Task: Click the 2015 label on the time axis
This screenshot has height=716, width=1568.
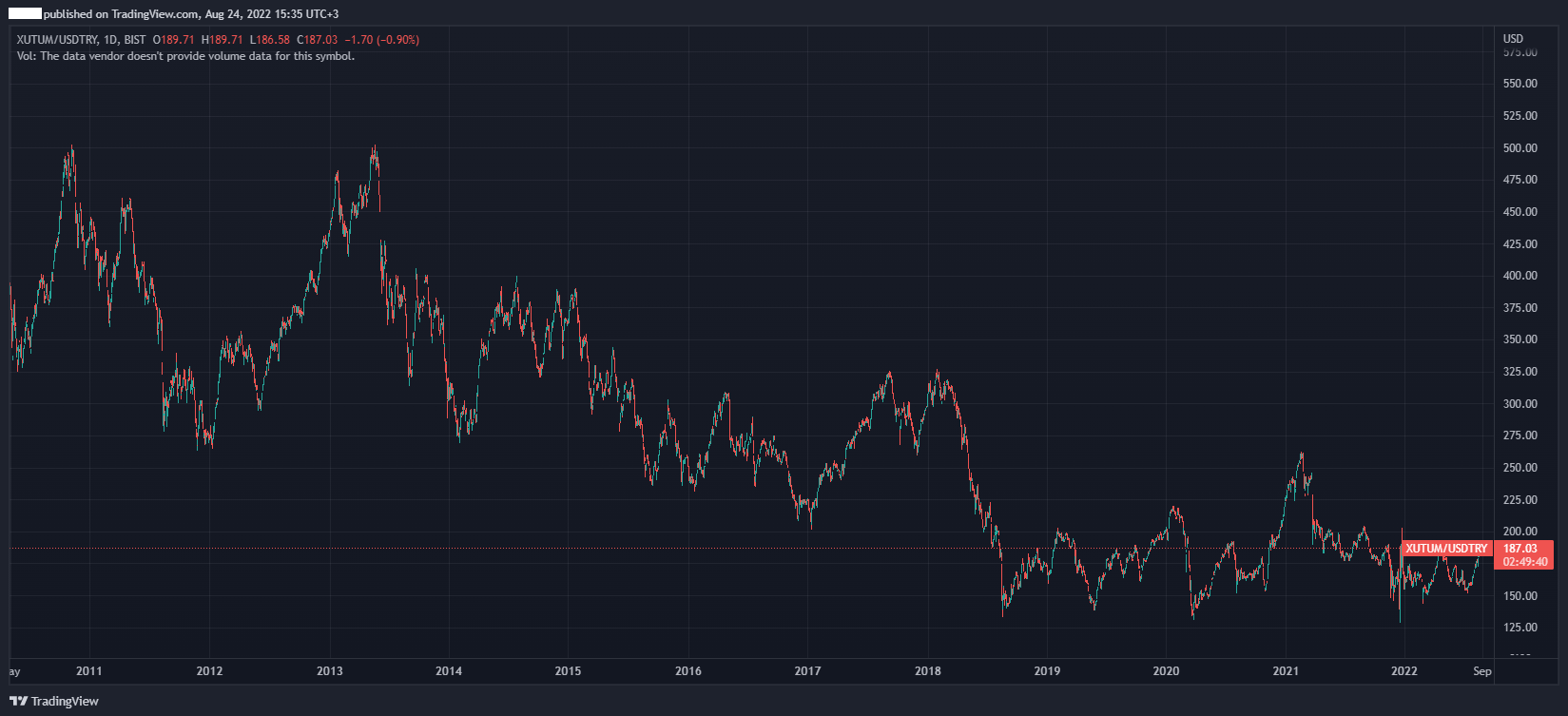Action: 568,671
